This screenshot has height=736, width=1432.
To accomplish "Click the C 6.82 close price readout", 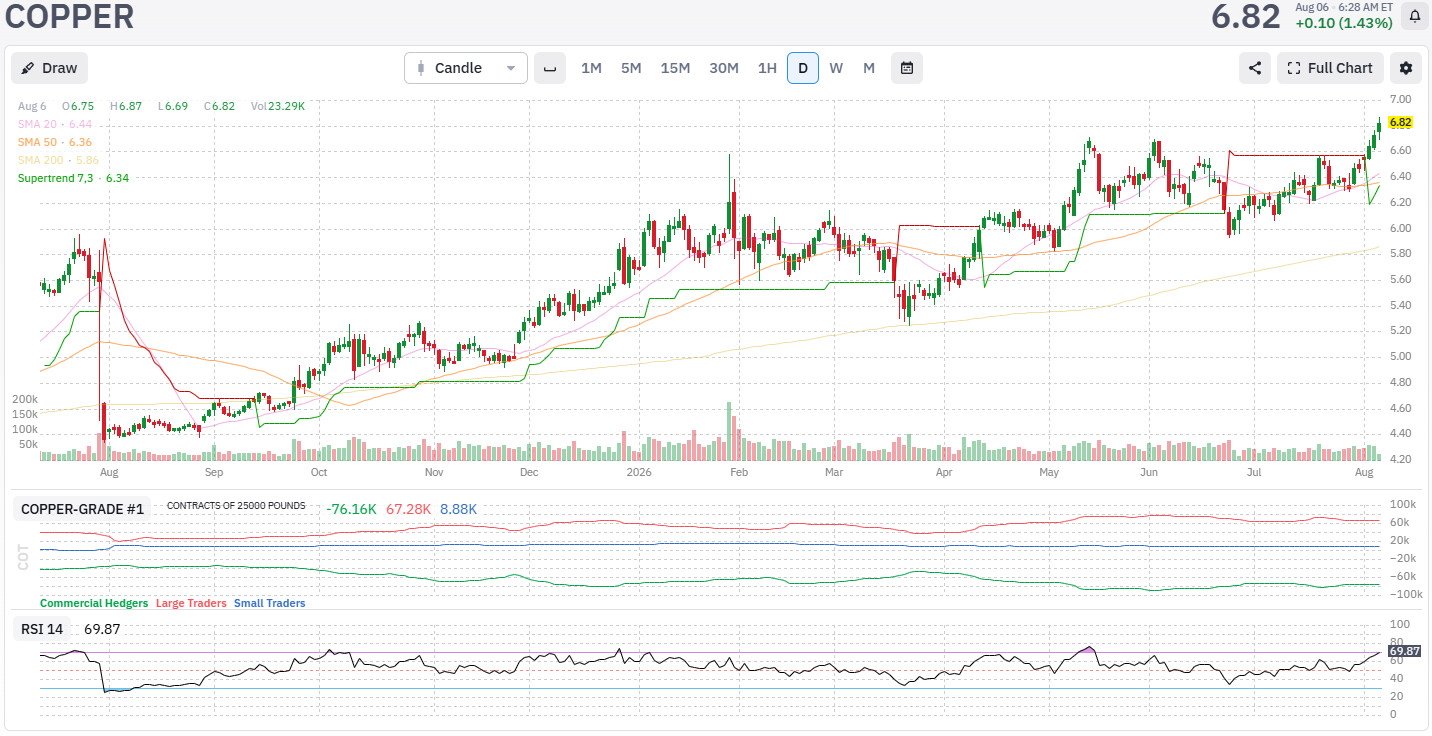I will click(219, 106).
